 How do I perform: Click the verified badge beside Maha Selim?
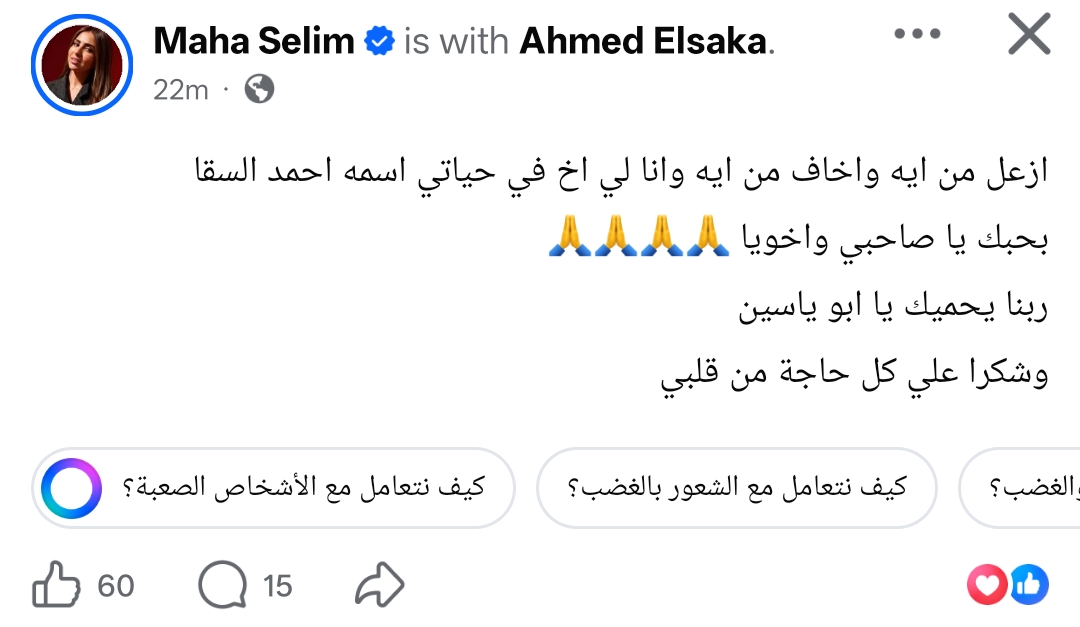[x=379, y=42]
